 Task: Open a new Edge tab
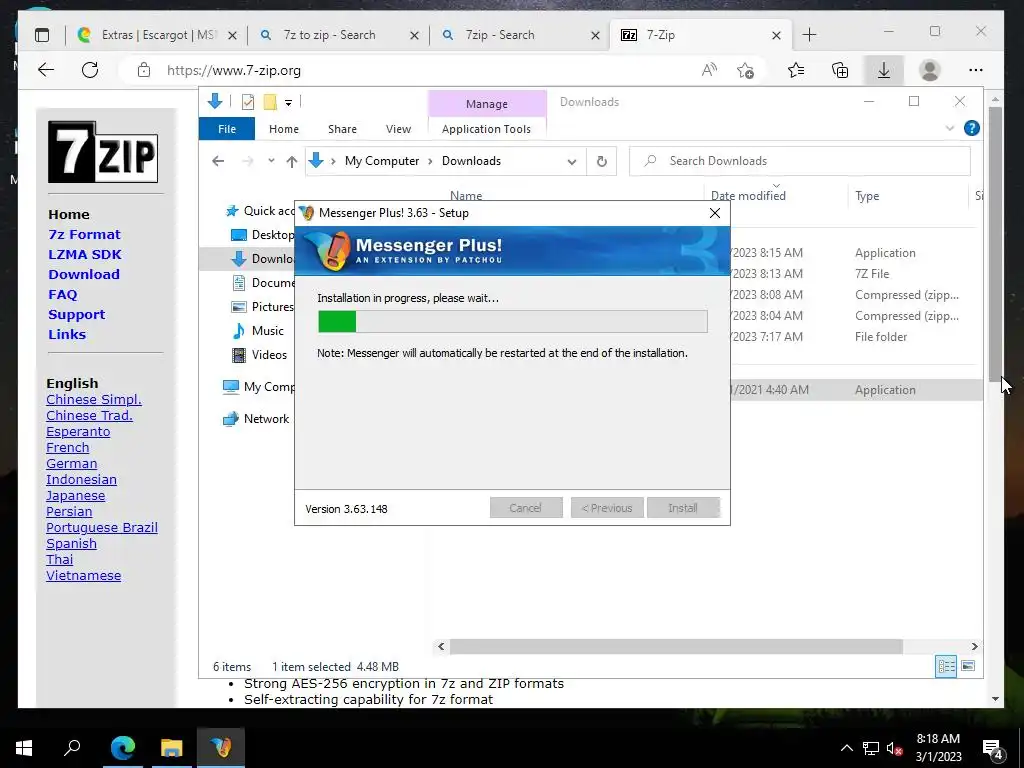tap(809, 35)
